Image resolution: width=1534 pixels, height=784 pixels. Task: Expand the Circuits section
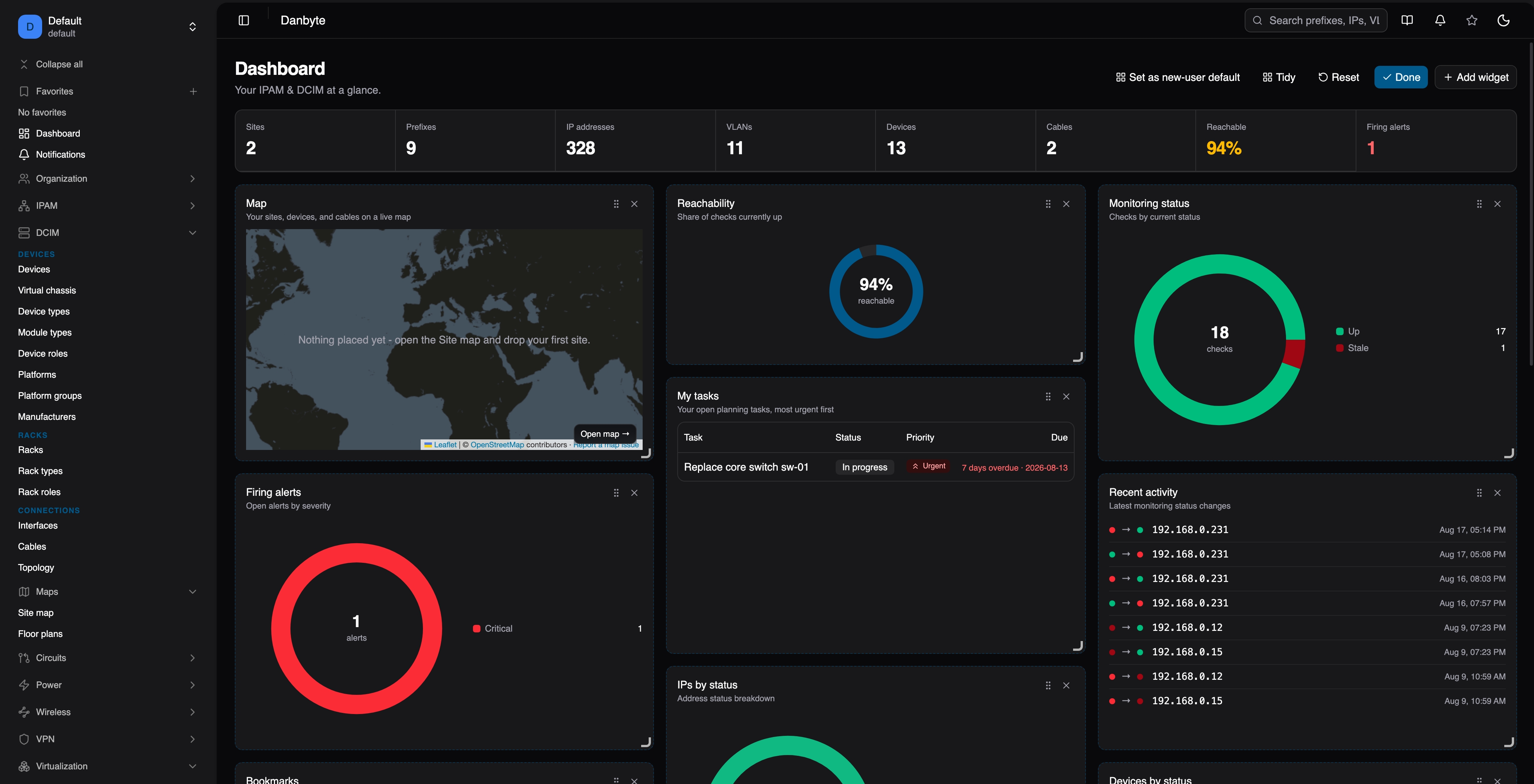108,658
